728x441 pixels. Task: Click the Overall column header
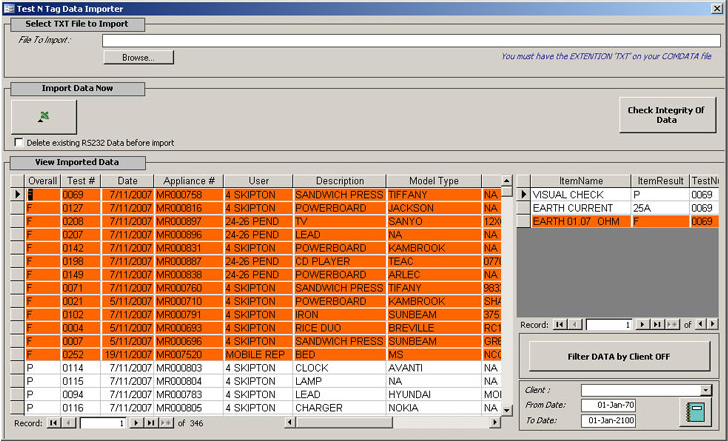point(43,181)
